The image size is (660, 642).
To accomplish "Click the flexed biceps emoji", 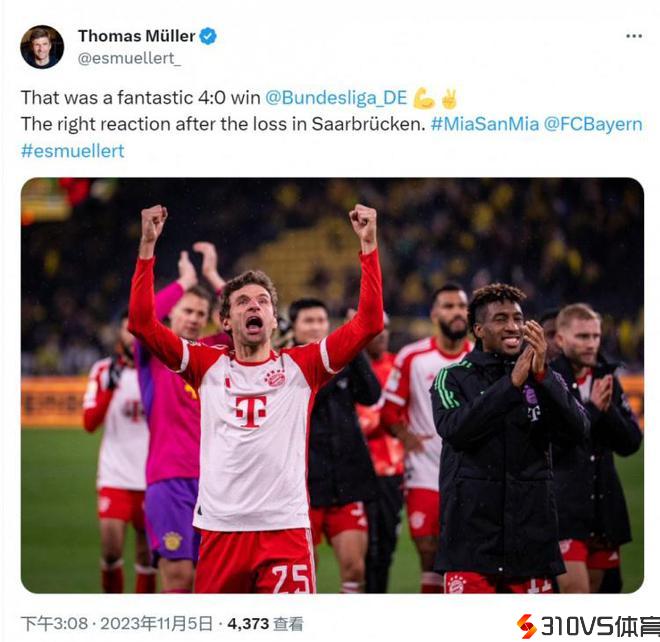I will tap(424, 98).
